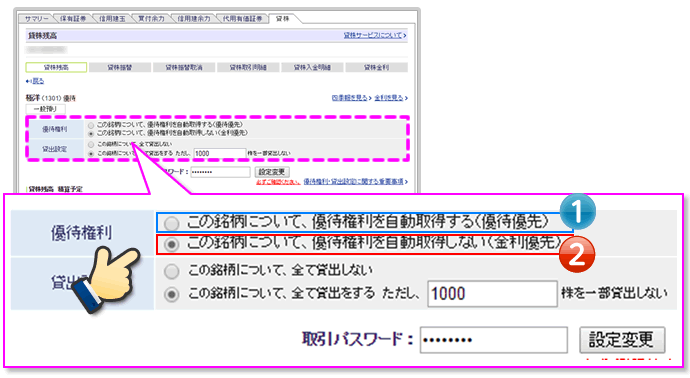Click the 優待権利 label in enlarged callout

point(81,233)
